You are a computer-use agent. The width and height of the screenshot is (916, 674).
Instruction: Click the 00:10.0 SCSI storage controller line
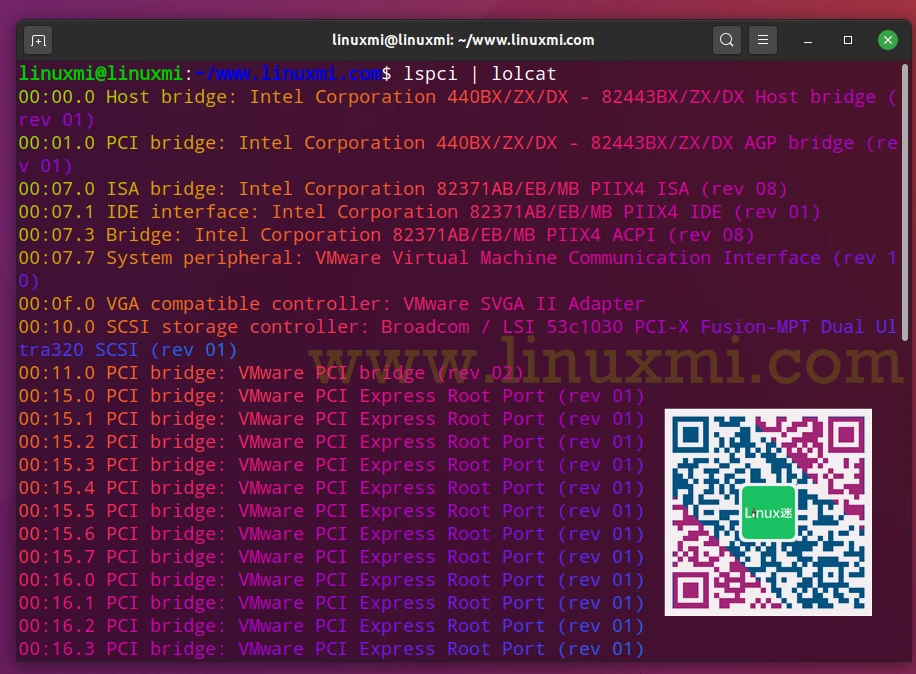coord(458,327)
